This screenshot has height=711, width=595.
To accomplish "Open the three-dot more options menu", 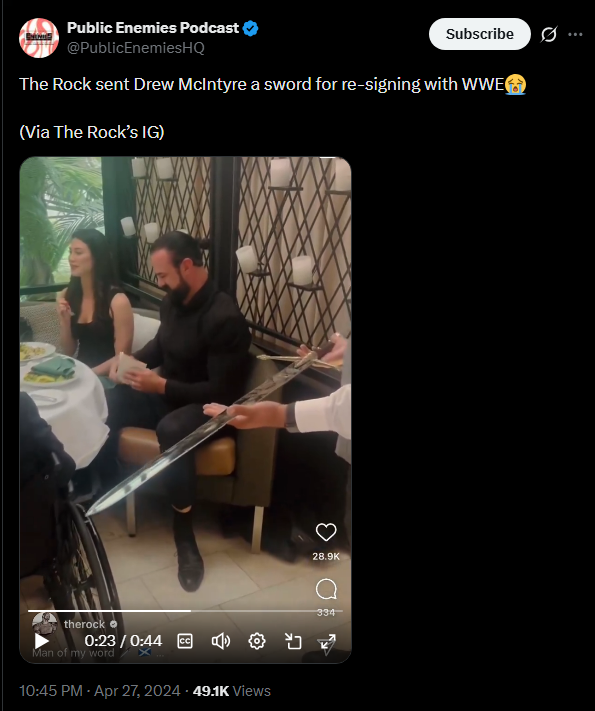I will [575, 34].
